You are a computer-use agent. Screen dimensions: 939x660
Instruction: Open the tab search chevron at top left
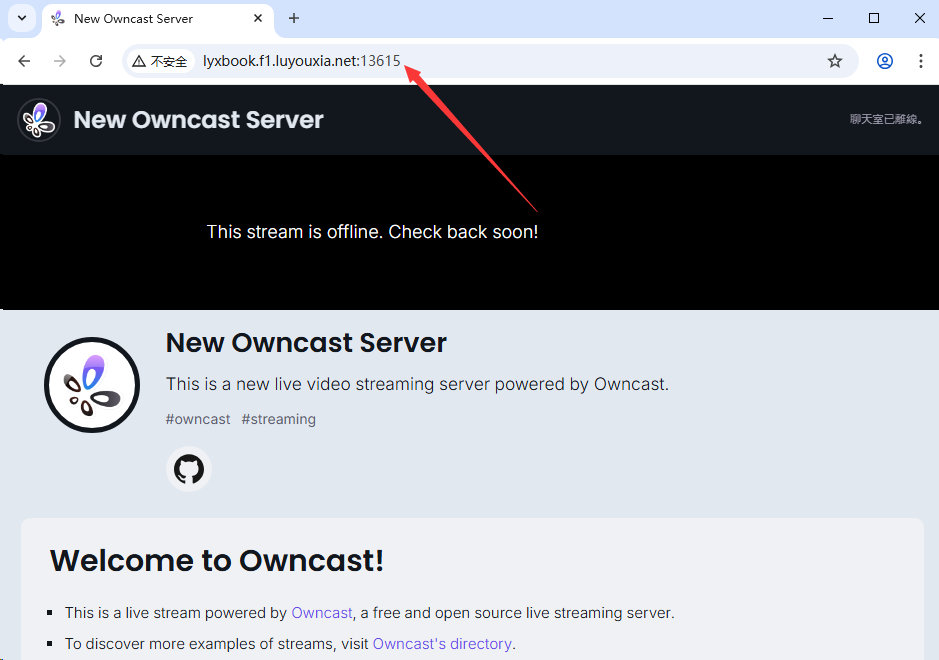pos(21,18)
